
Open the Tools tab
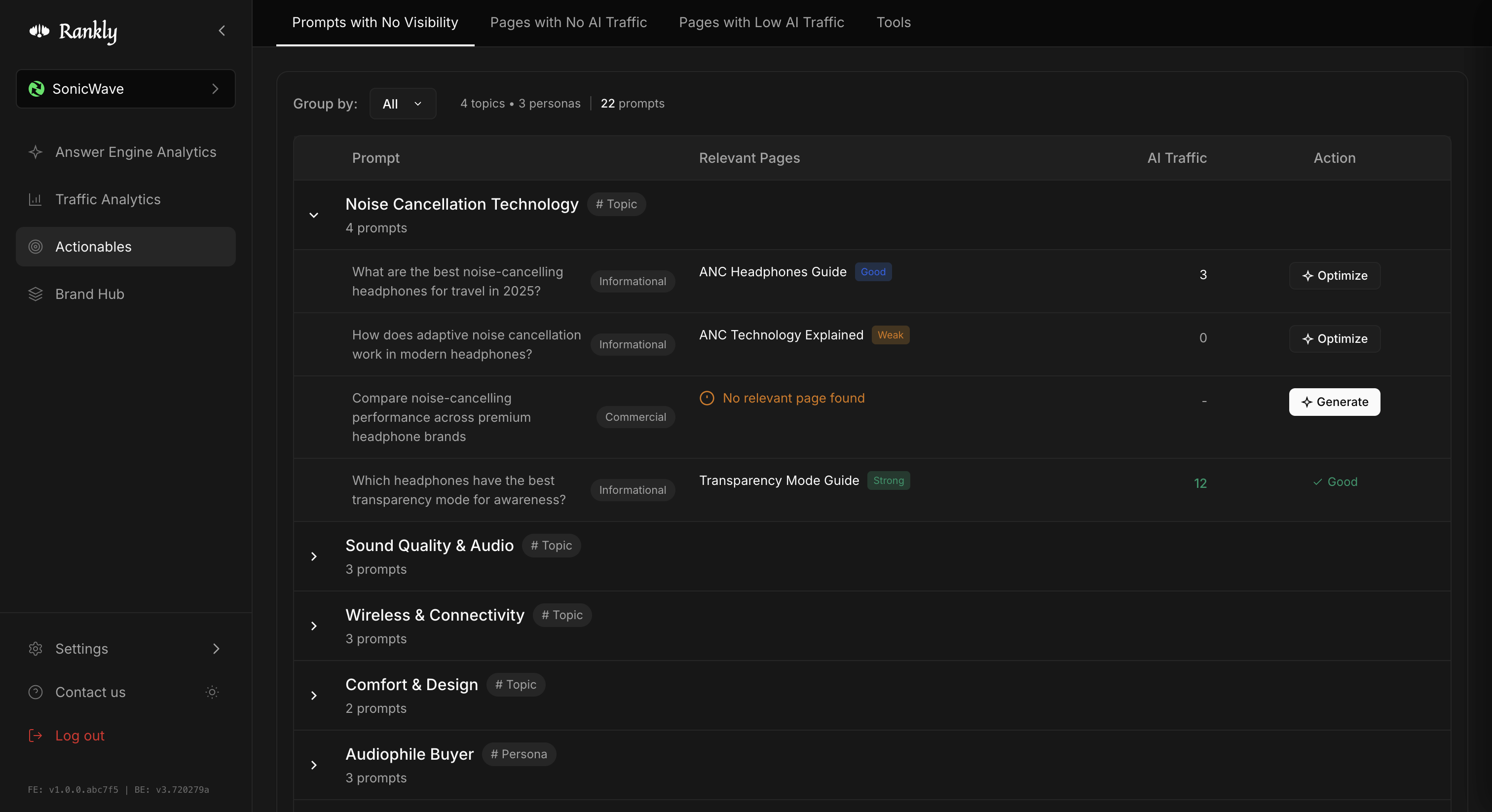(x=893, y=23)
